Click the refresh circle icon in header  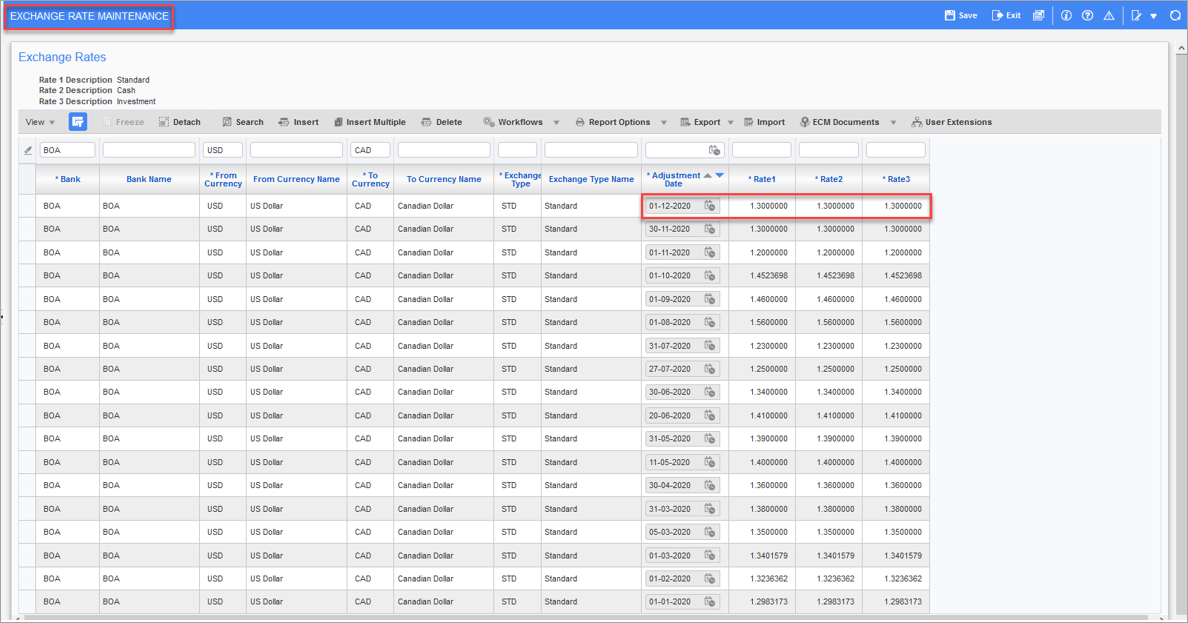click(1175, 15)
